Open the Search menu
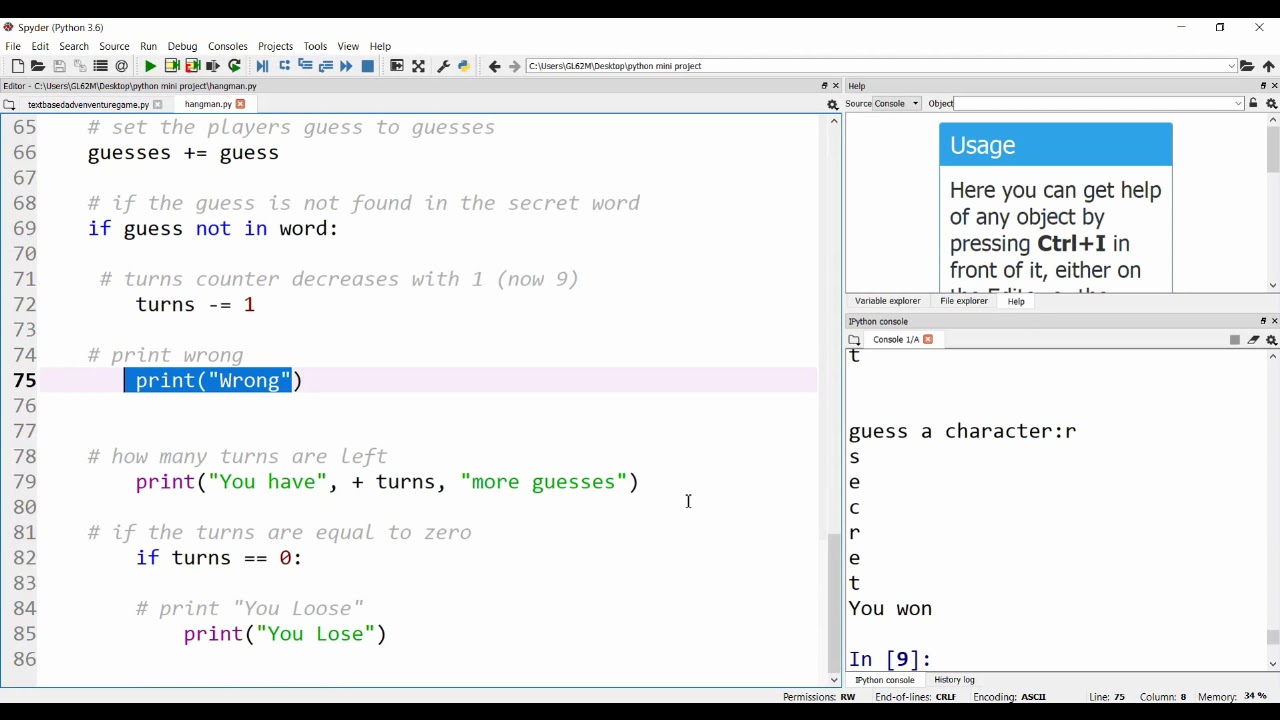This screenshot has height=720, width=1280. (74, 46)
